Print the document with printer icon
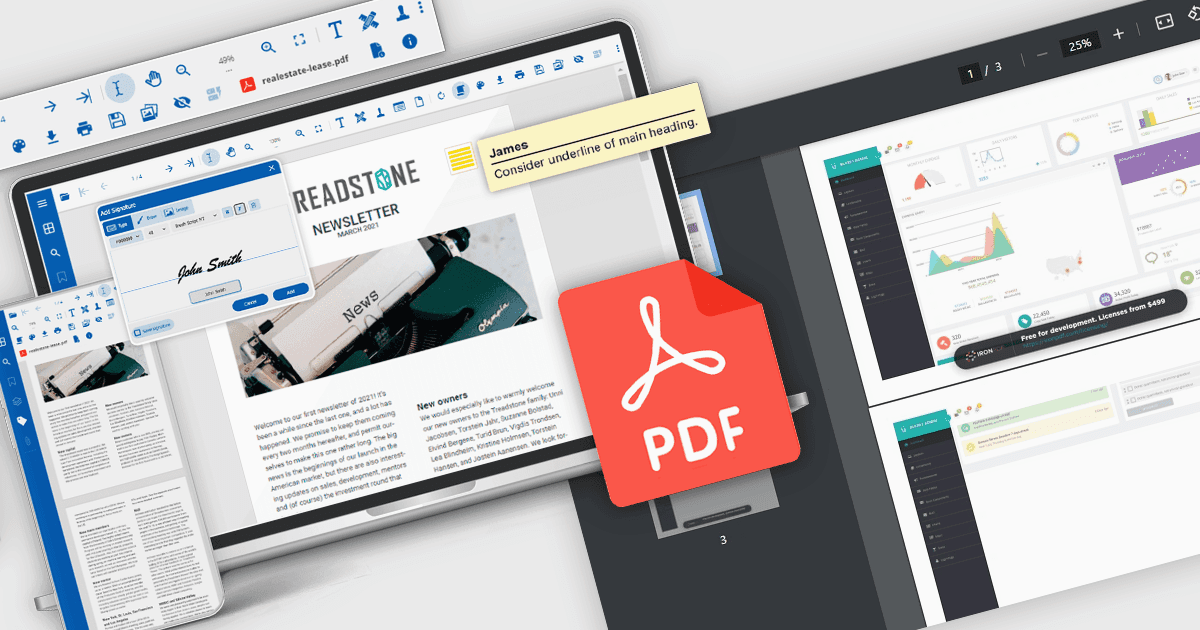The height and width of the screenshot is (630, 1200). (x=85, y=129)
